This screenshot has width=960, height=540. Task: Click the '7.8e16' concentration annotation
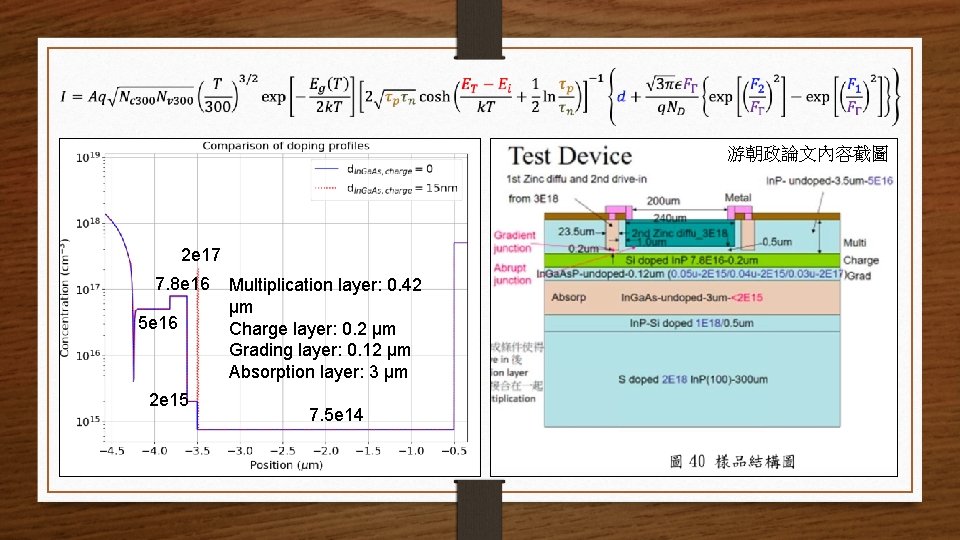point(182,284)
